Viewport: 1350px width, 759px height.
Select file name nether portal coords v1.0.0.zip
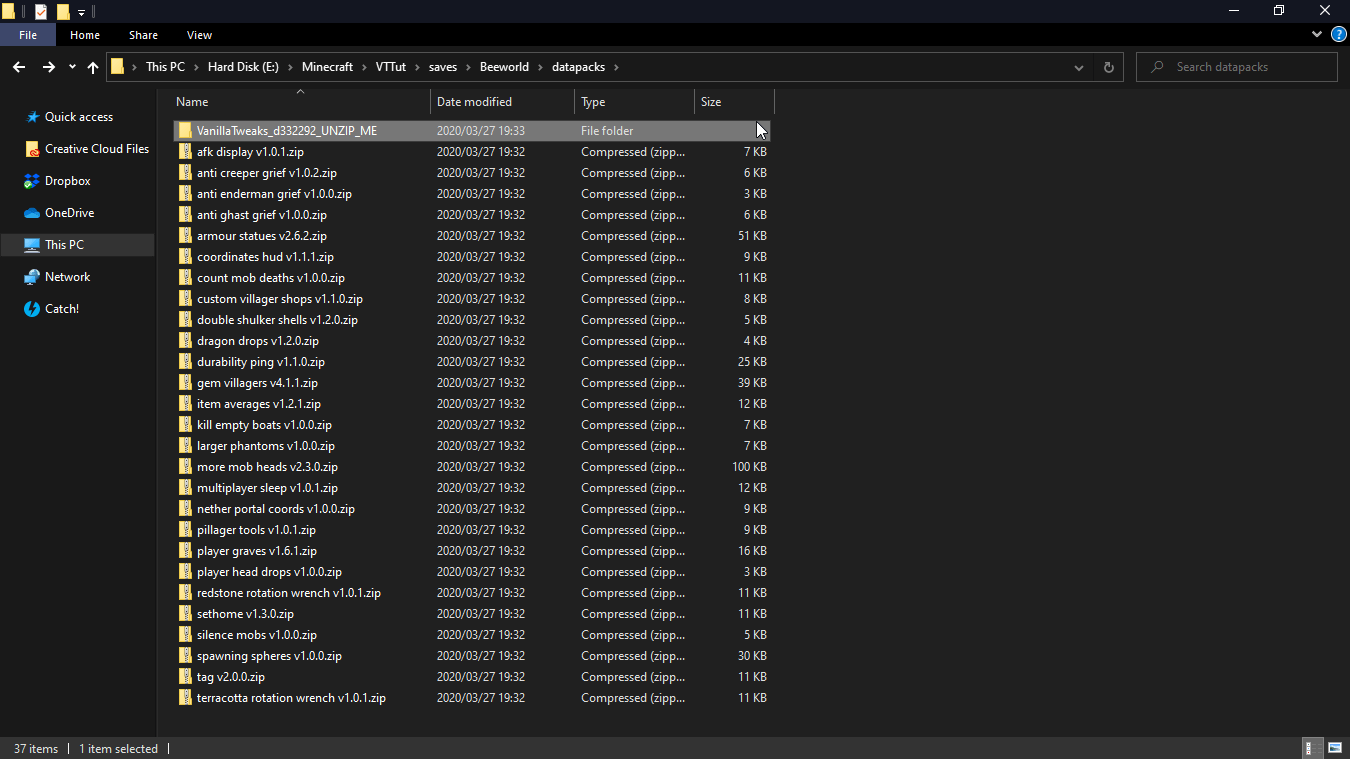276,509
